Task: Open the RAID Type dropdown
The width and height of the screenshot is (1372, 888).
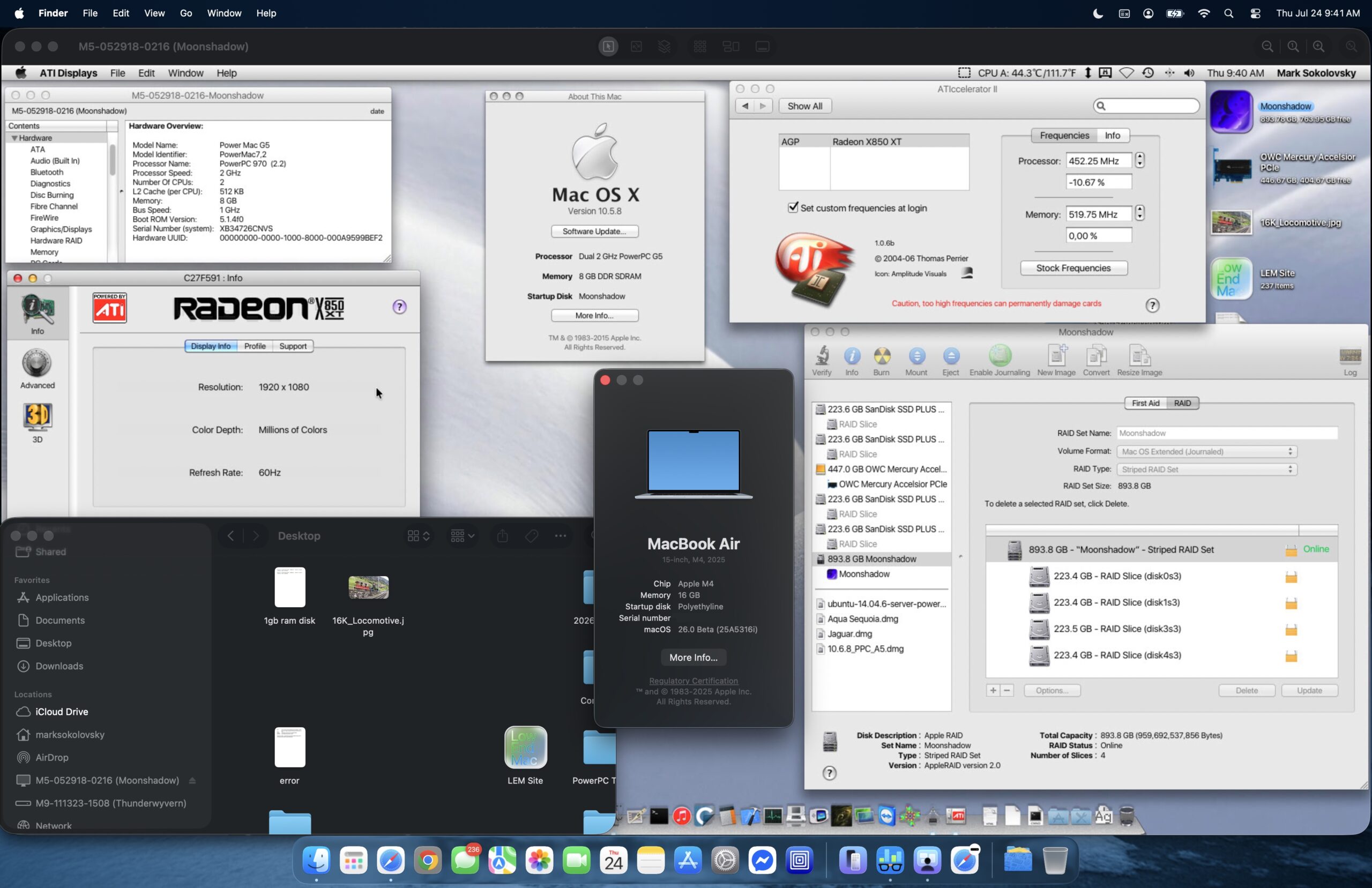Action: pyautogui.click(x=1206, y=469)
